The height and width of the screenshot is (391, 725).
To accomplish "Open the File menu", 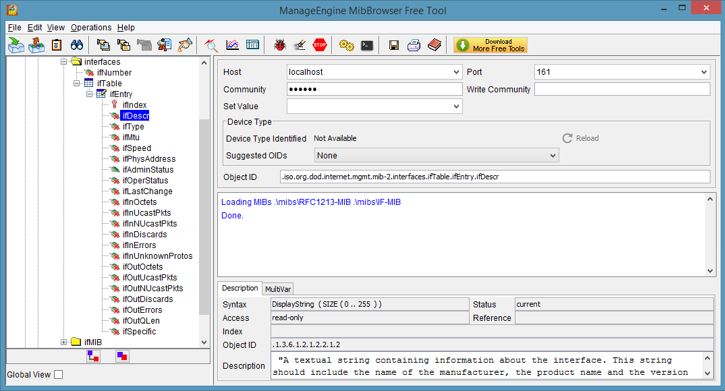I will click(14, 27).
